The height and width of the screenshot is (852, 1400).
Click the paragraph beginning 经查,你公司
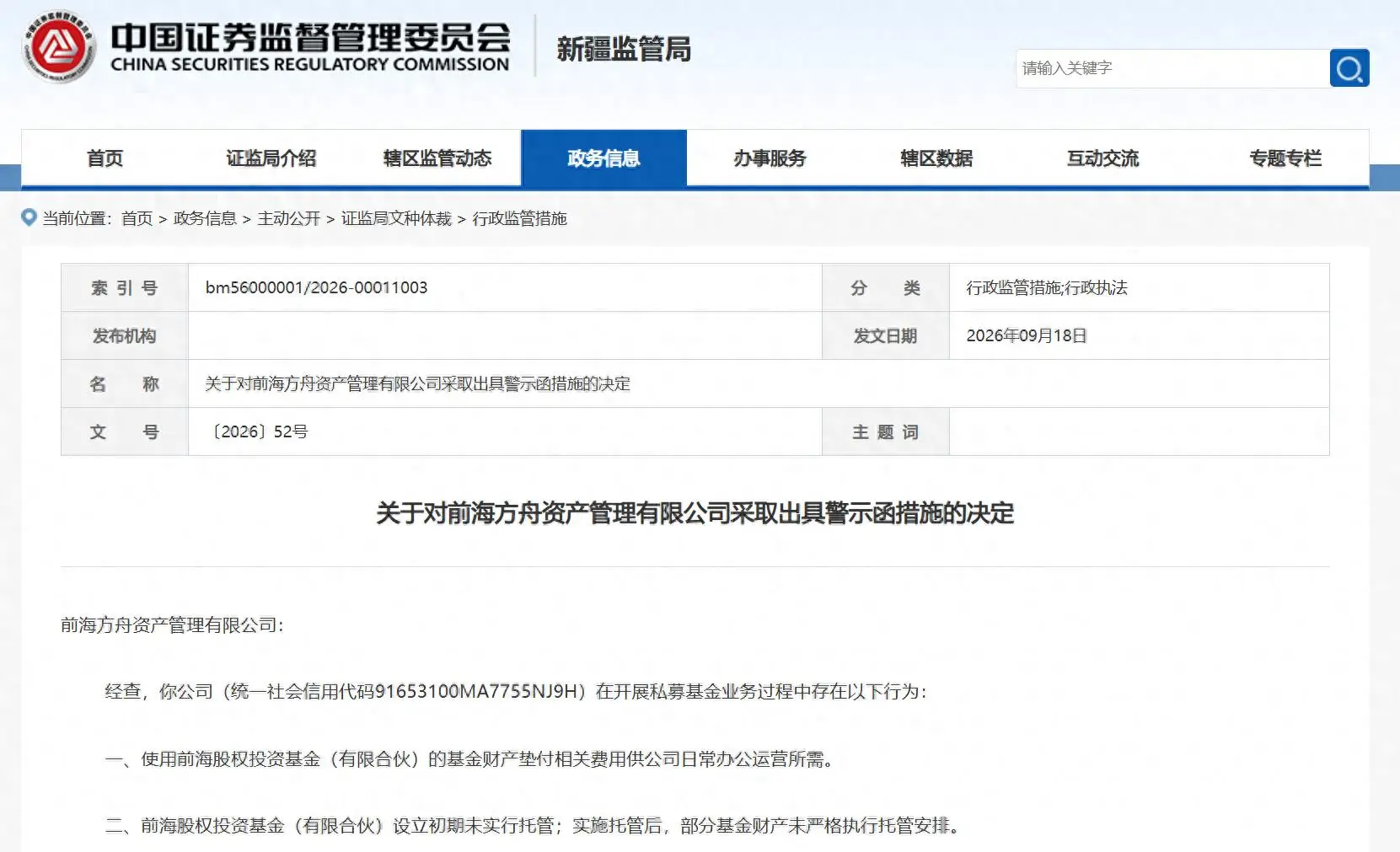click(x=516, y=691)
